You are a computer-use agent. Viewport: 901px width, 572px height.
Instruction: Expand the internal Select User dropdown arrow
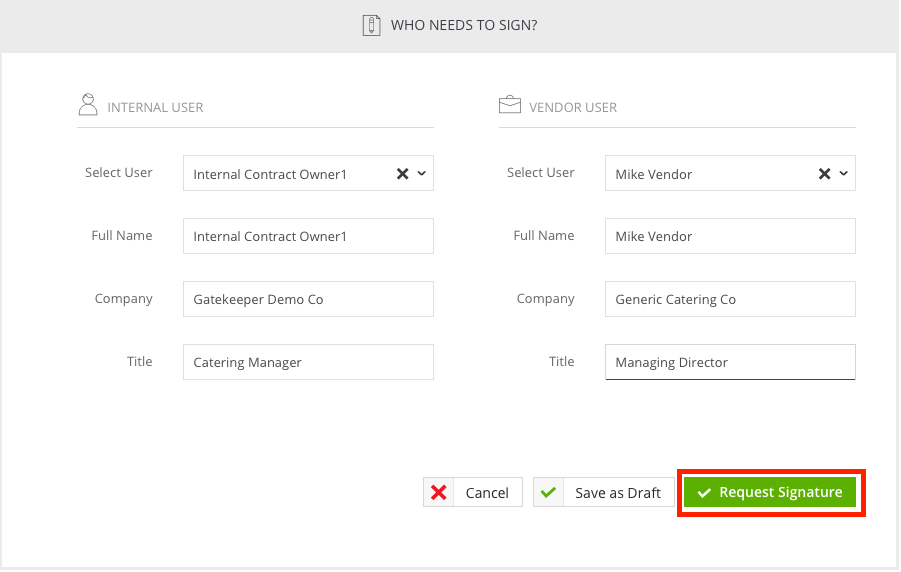tap(422, 173)
